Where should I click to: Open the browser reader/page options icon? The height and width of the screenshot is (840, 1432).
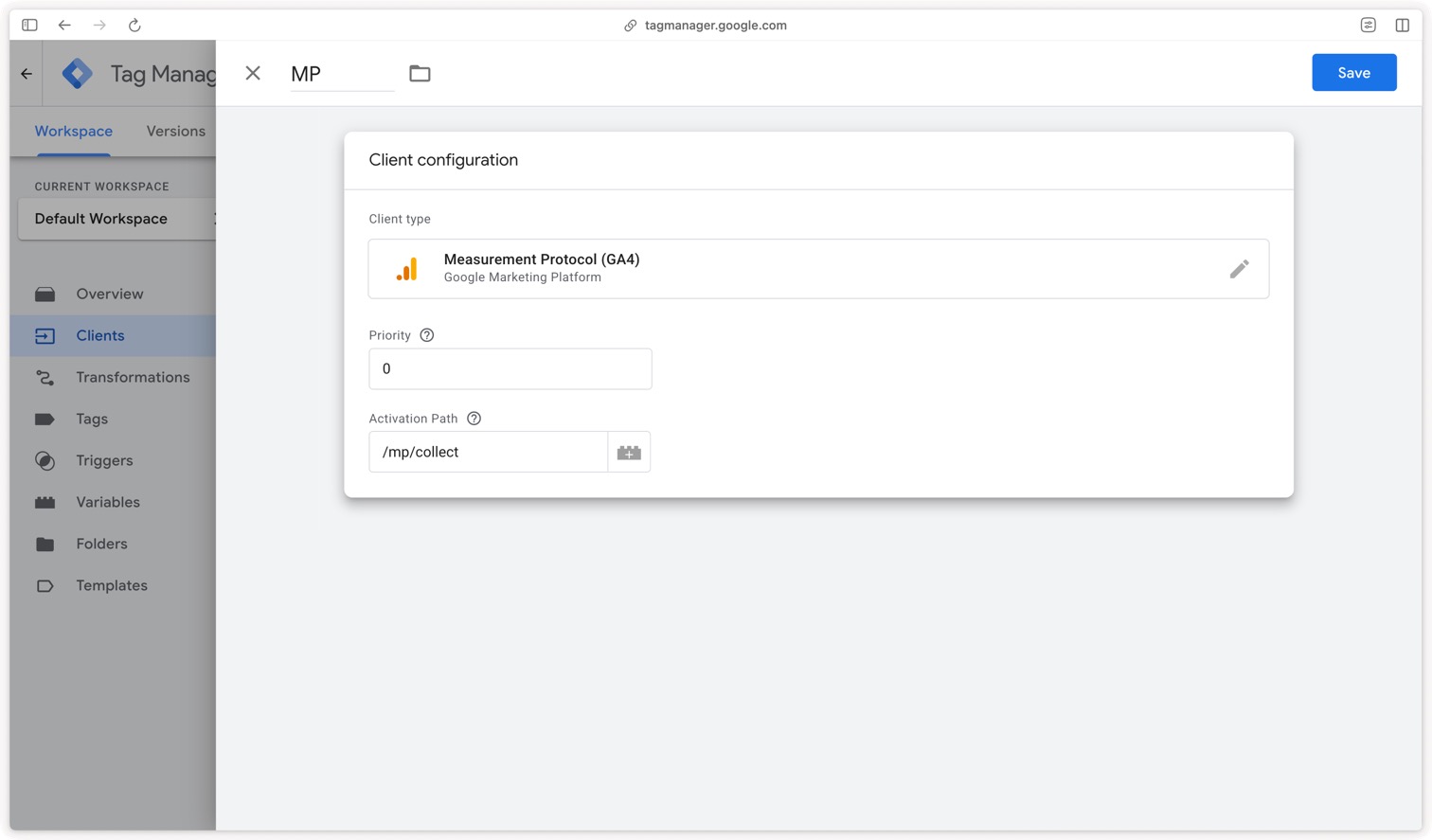coord(1368,25)
